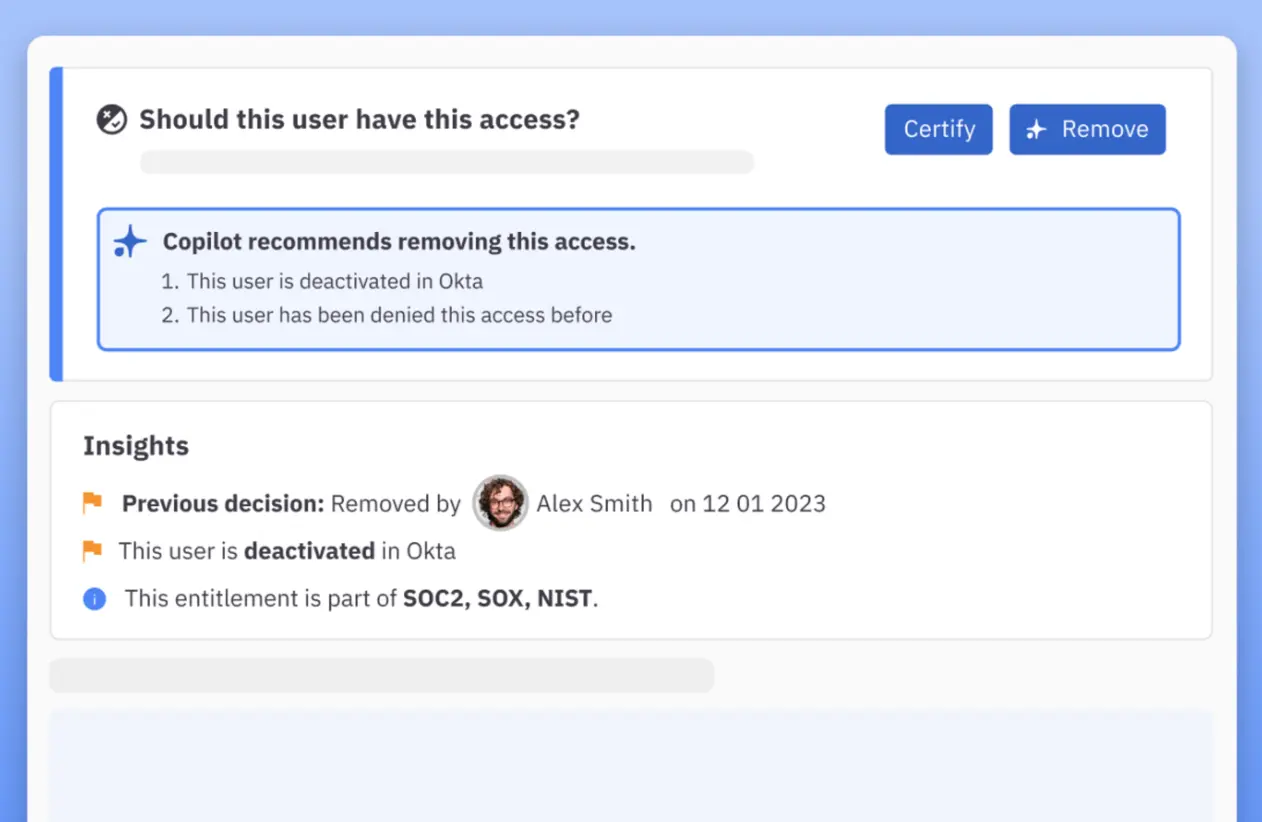Click the removal date 12 01 2023
The width and height of the screenshot is (1262, 822).
[763, 503]
